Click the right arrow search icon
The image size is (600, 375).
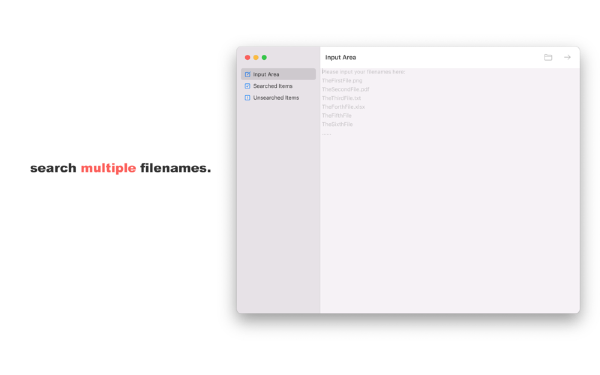click(567, 57)
